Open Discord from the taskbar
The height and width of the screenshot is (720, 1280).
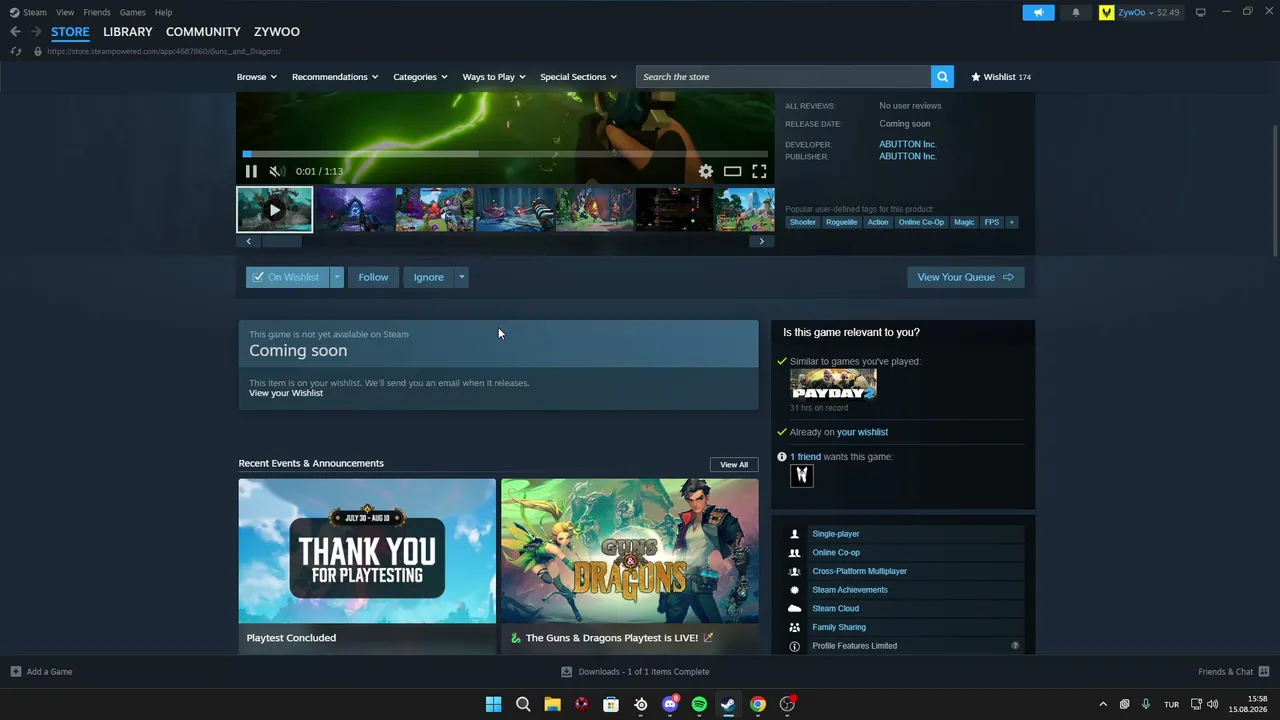670,704
